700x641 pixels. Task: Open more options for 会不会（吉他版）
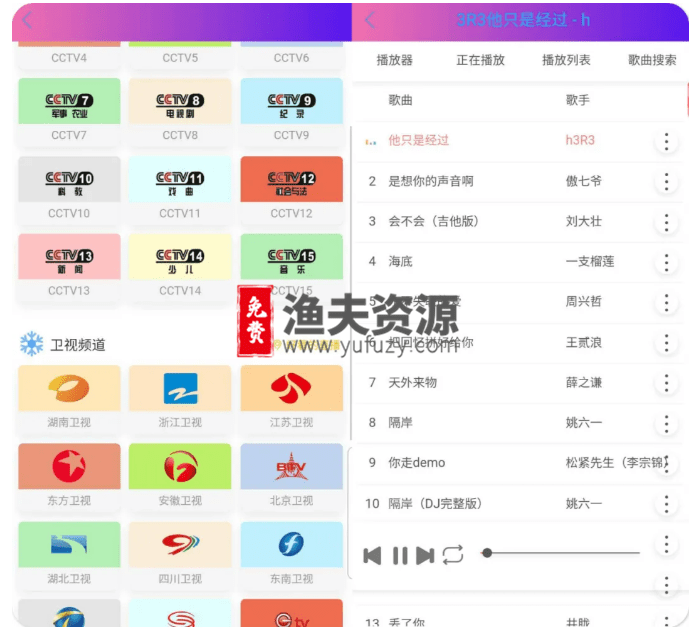(x=667, y=222)
